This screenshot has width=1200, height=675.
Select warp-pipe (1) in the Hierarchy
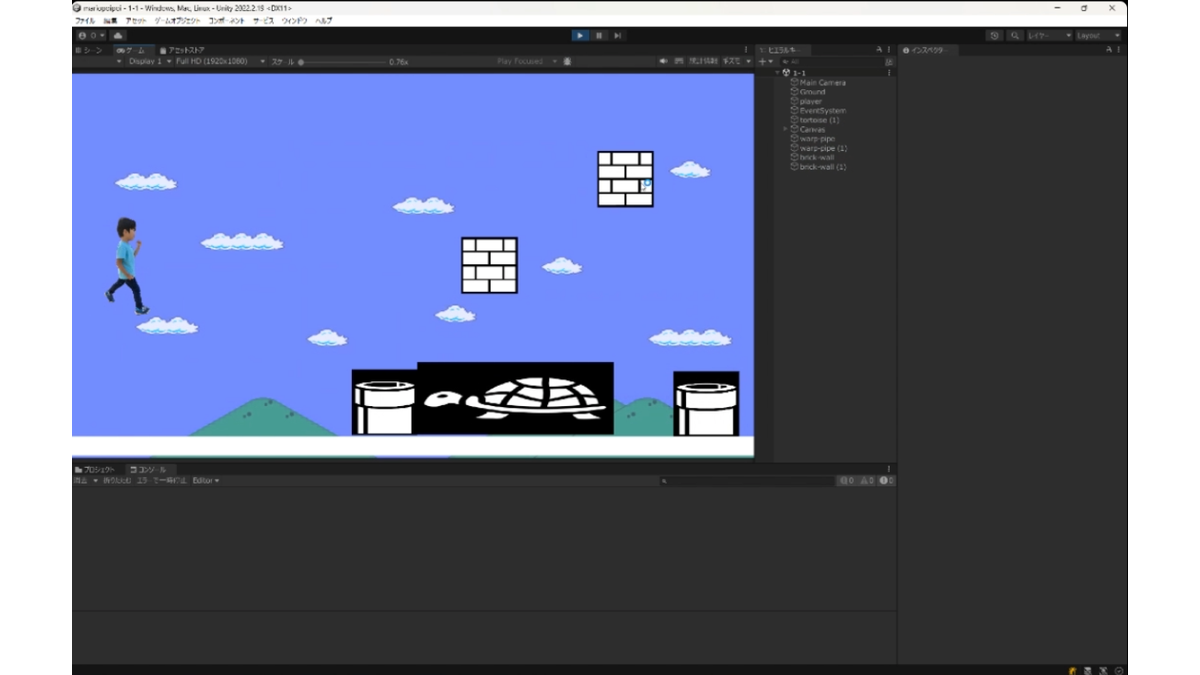coord(824,148)
